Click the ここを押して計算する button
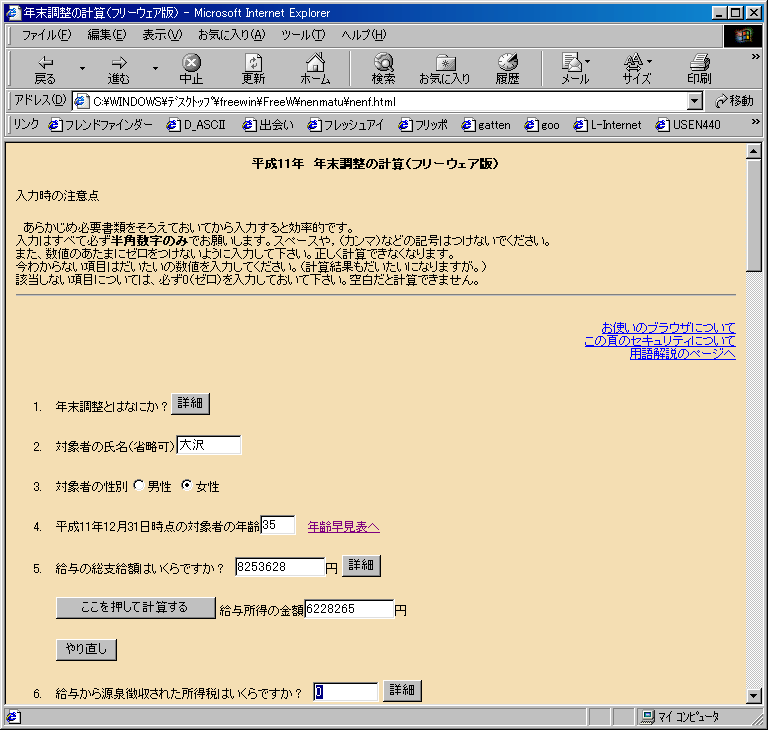 tap(135, 608)
